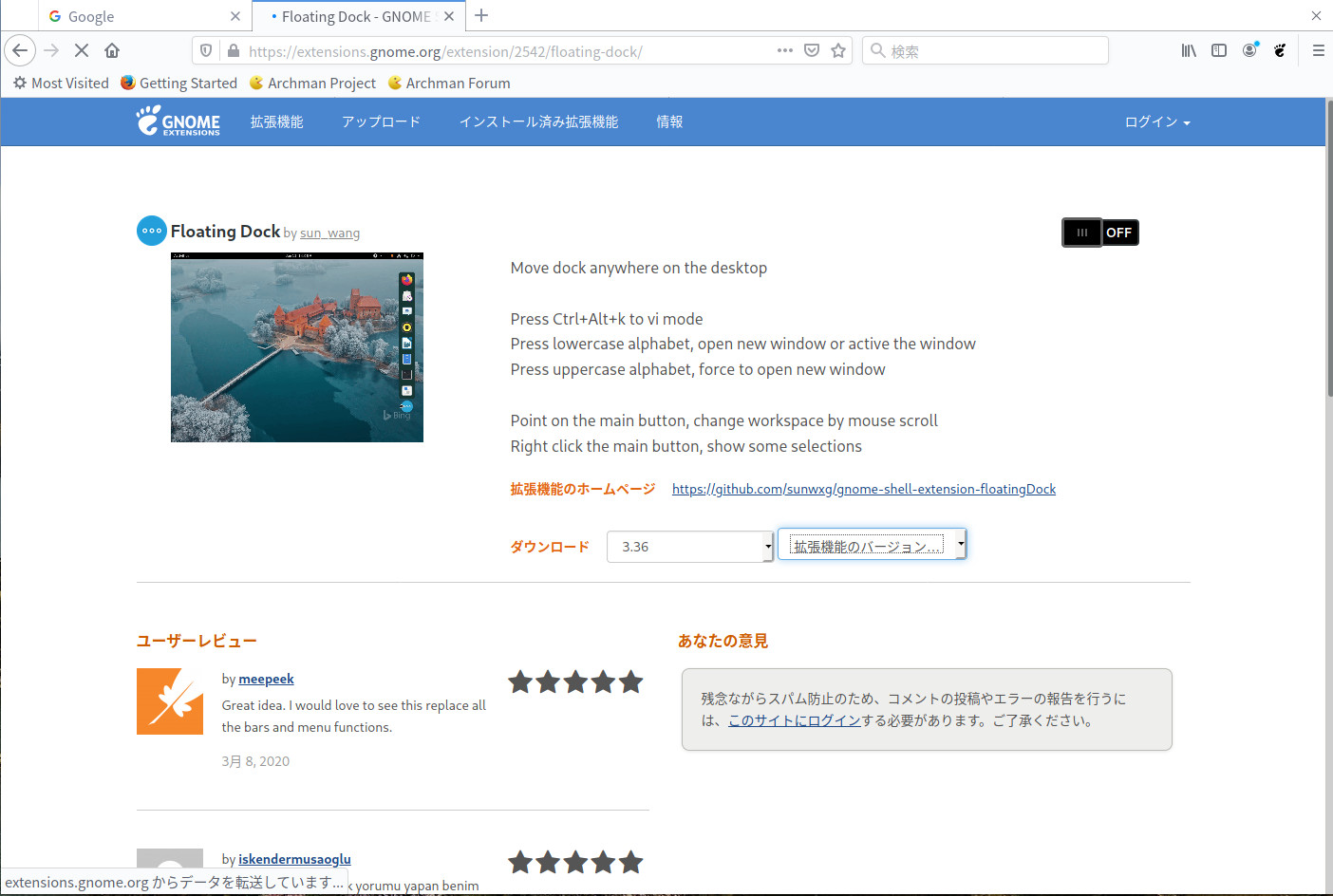Close the Google tab
Image resolution: width=1333 pixels, height=896 pixels.
point(235,16)
